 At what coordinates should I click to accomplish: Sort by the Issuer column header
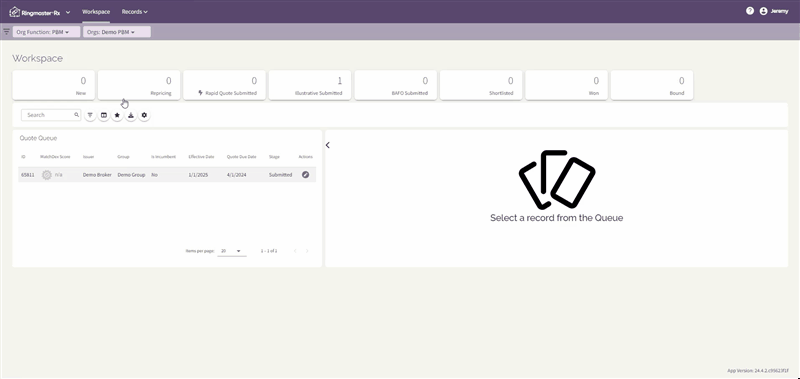point(89,157)
